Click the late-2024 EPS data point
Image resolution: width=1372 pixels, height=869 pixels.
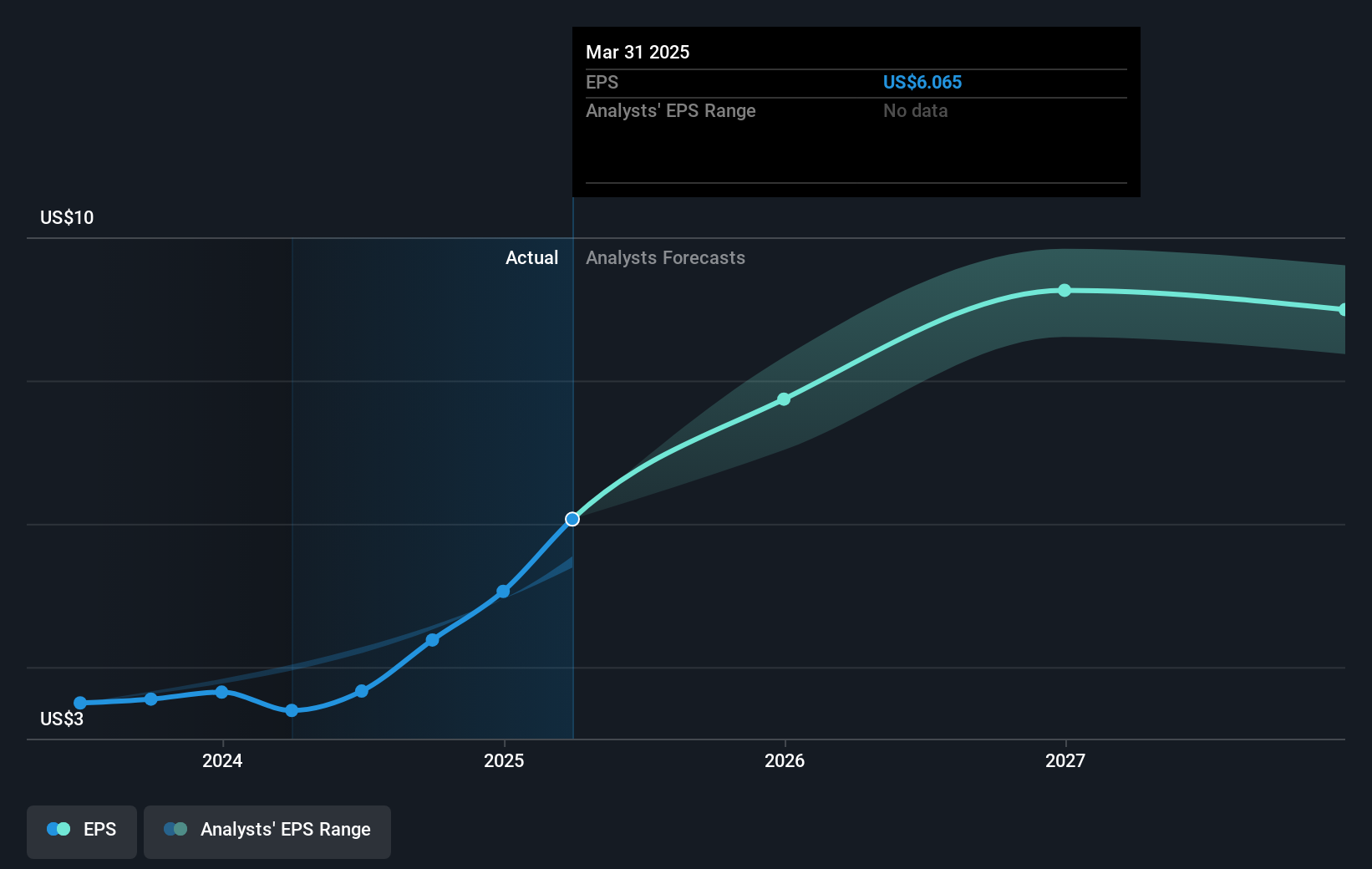432,640
